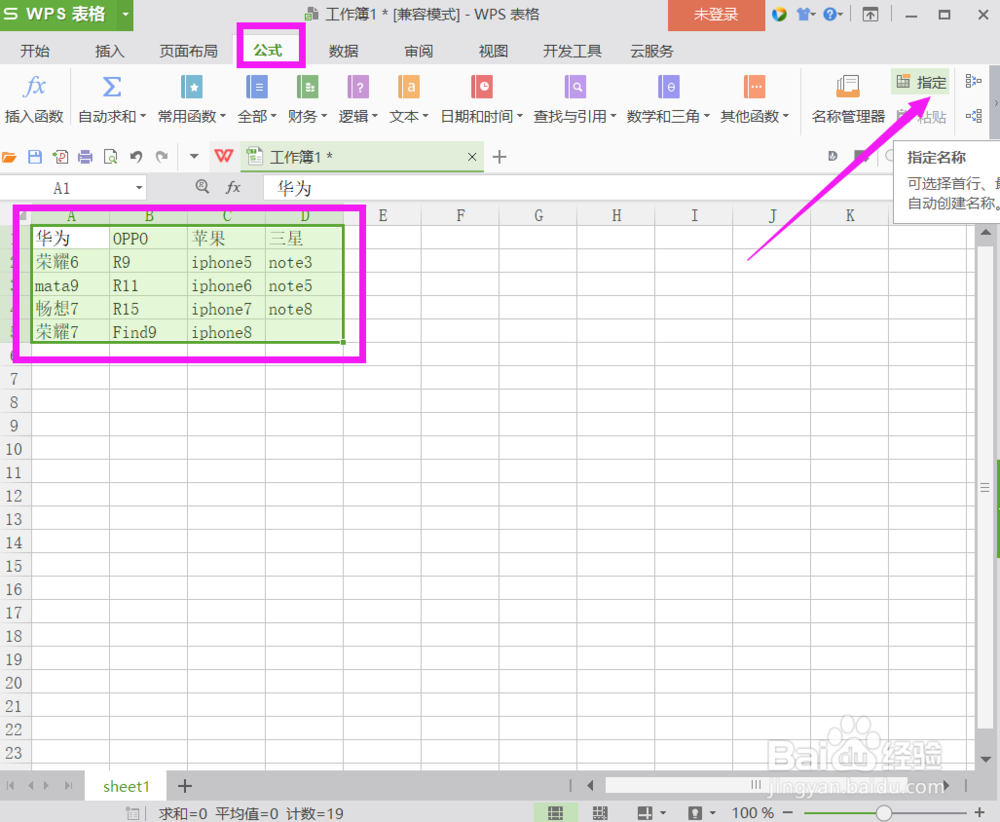1000x822 pixels.
Task: Close the 工作簿1 document tab
Action: [x=472, y=157]
